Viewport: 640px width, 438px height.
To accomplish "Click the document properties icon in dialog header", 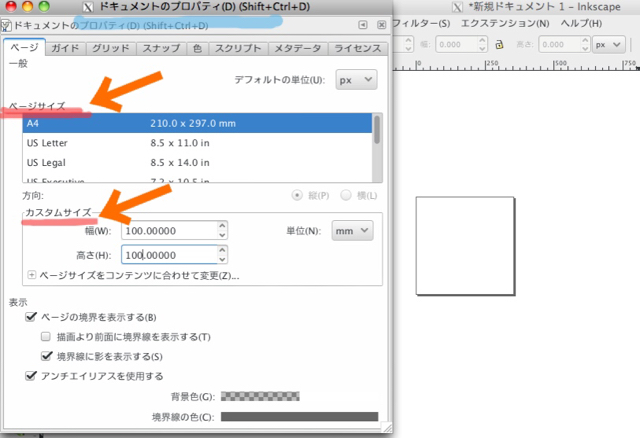I will point(7,24).
